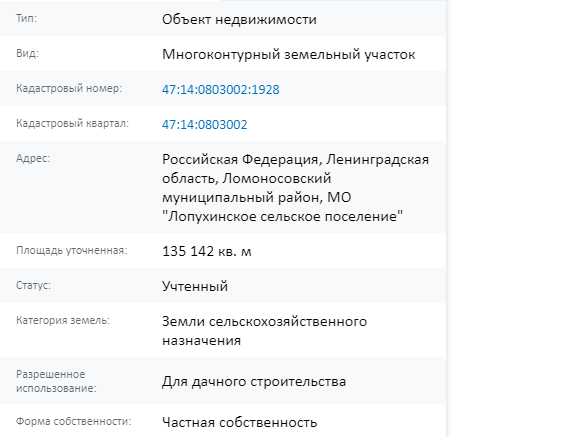Click the 'Площадь уточненная:' label
This screenshot has width=570, height=437.
coord(72,250)
